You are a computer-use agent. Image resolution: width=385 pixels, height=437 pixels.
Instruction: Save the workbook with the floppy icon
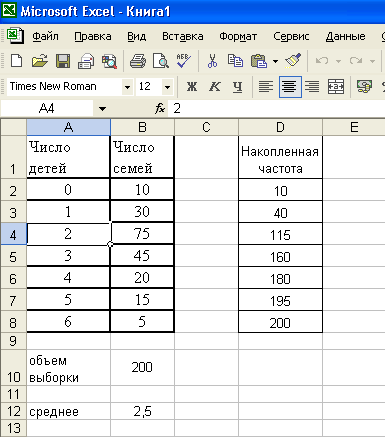pyautogui.click(x=63, y=61)
